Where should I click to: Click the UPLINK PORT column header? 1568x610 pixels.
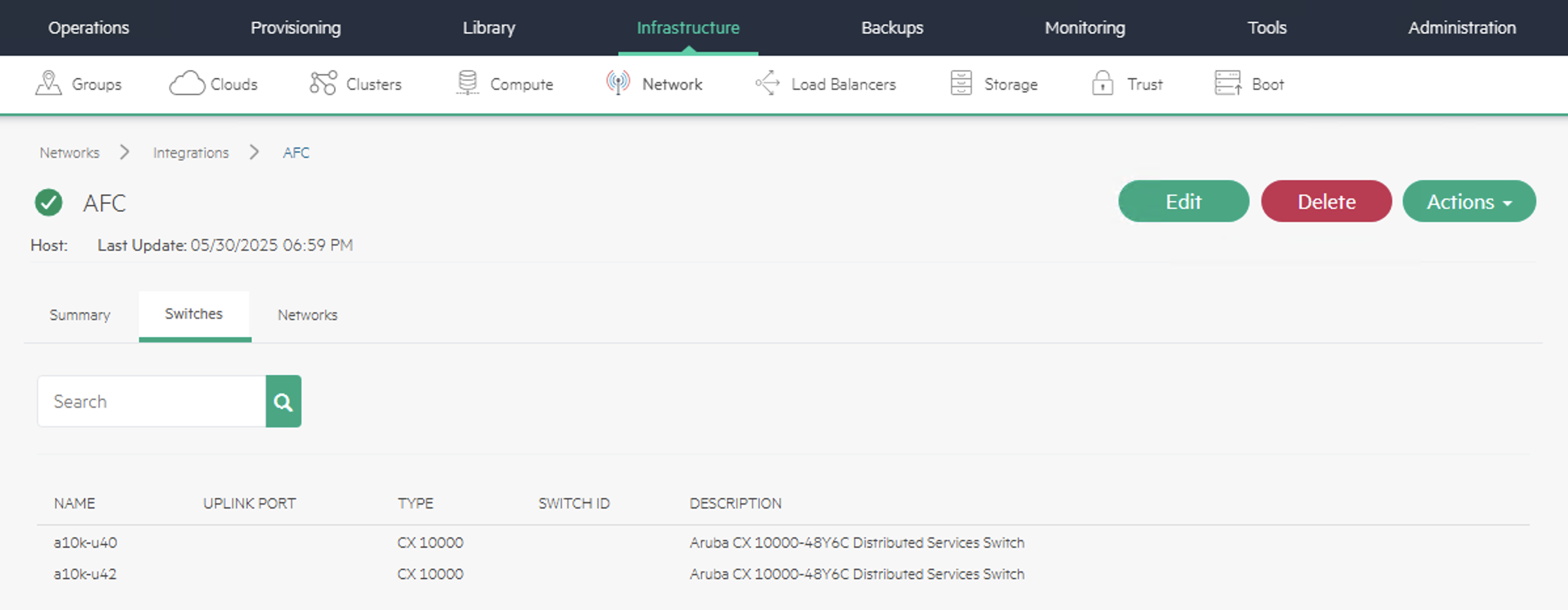coord(250,503)
